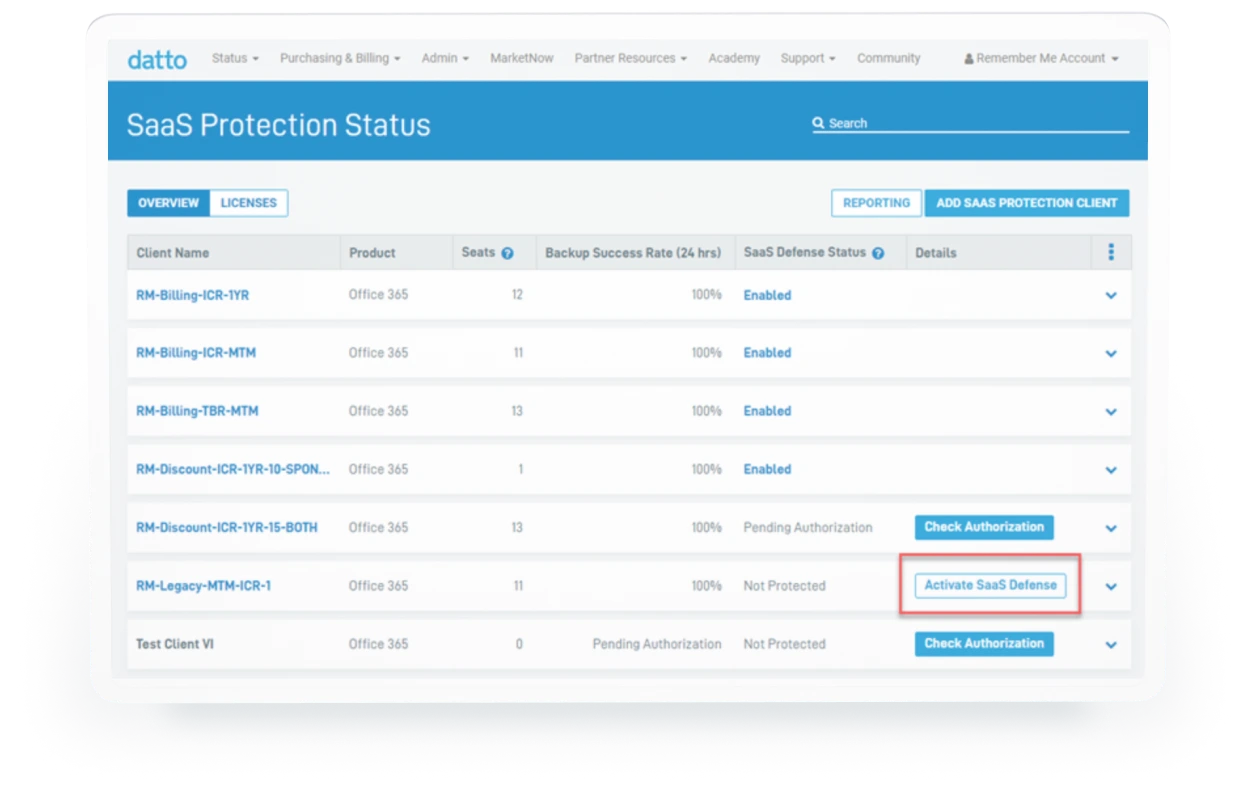Click the Details column header

936,253
